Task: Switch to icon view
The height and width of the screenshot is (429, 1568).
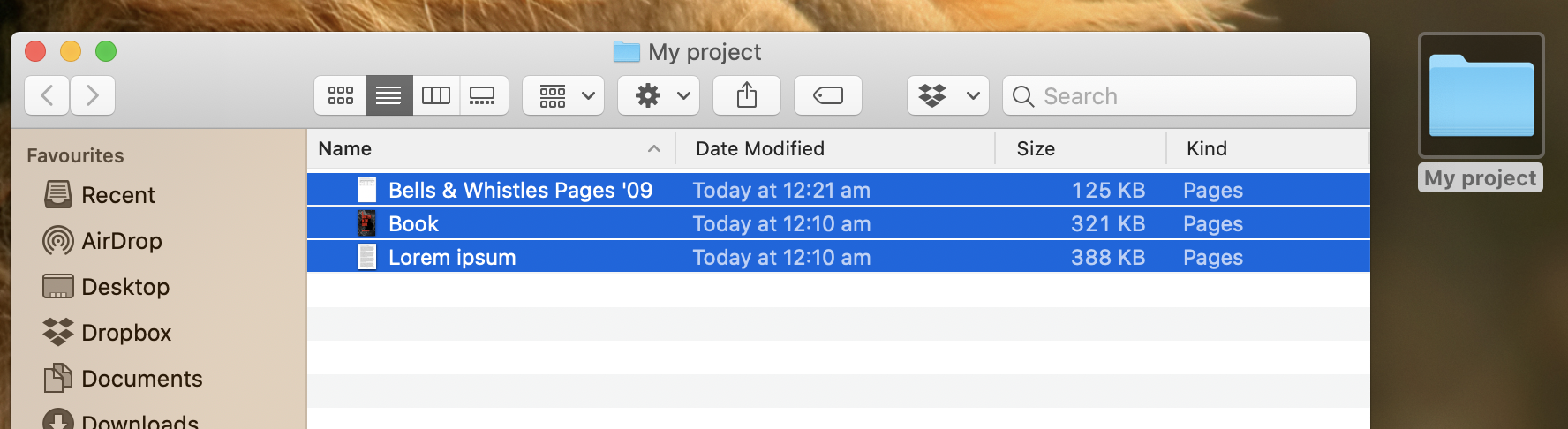Action: (341, 95)
